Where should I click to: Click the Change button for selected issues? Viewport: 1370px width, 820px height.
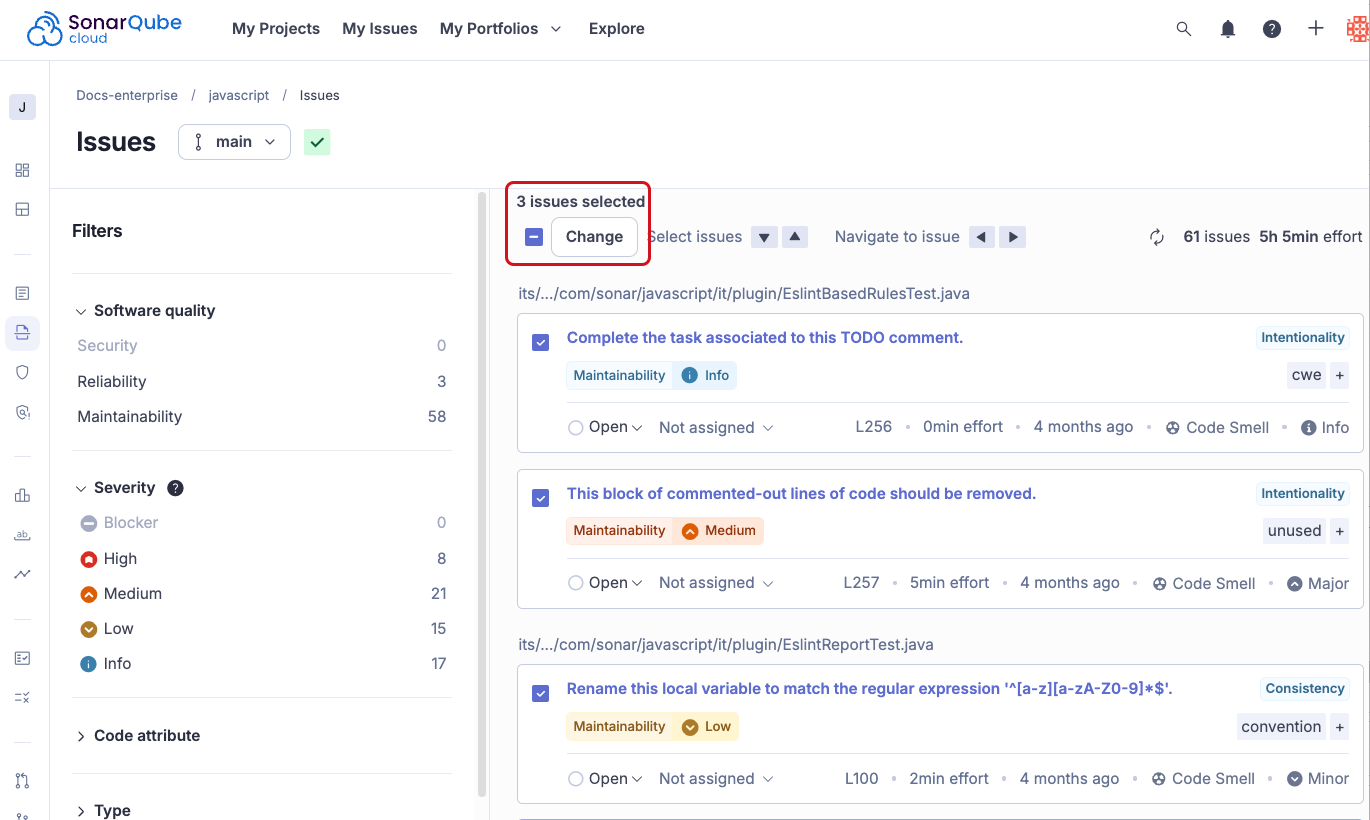pos(594,237)
